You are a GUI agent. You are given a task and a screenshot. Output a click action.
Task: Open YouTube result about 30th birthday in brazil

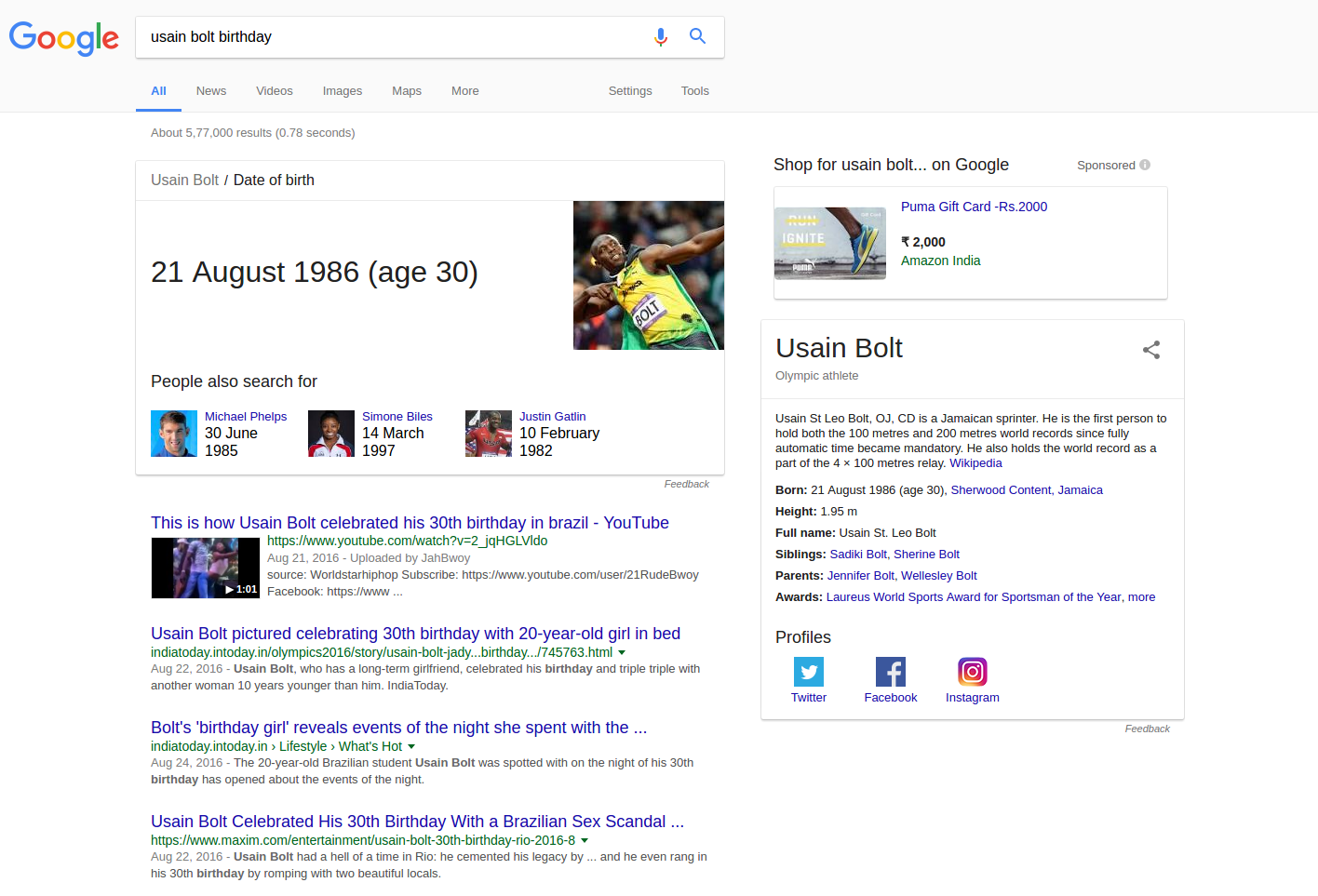(x=410, y=523)
